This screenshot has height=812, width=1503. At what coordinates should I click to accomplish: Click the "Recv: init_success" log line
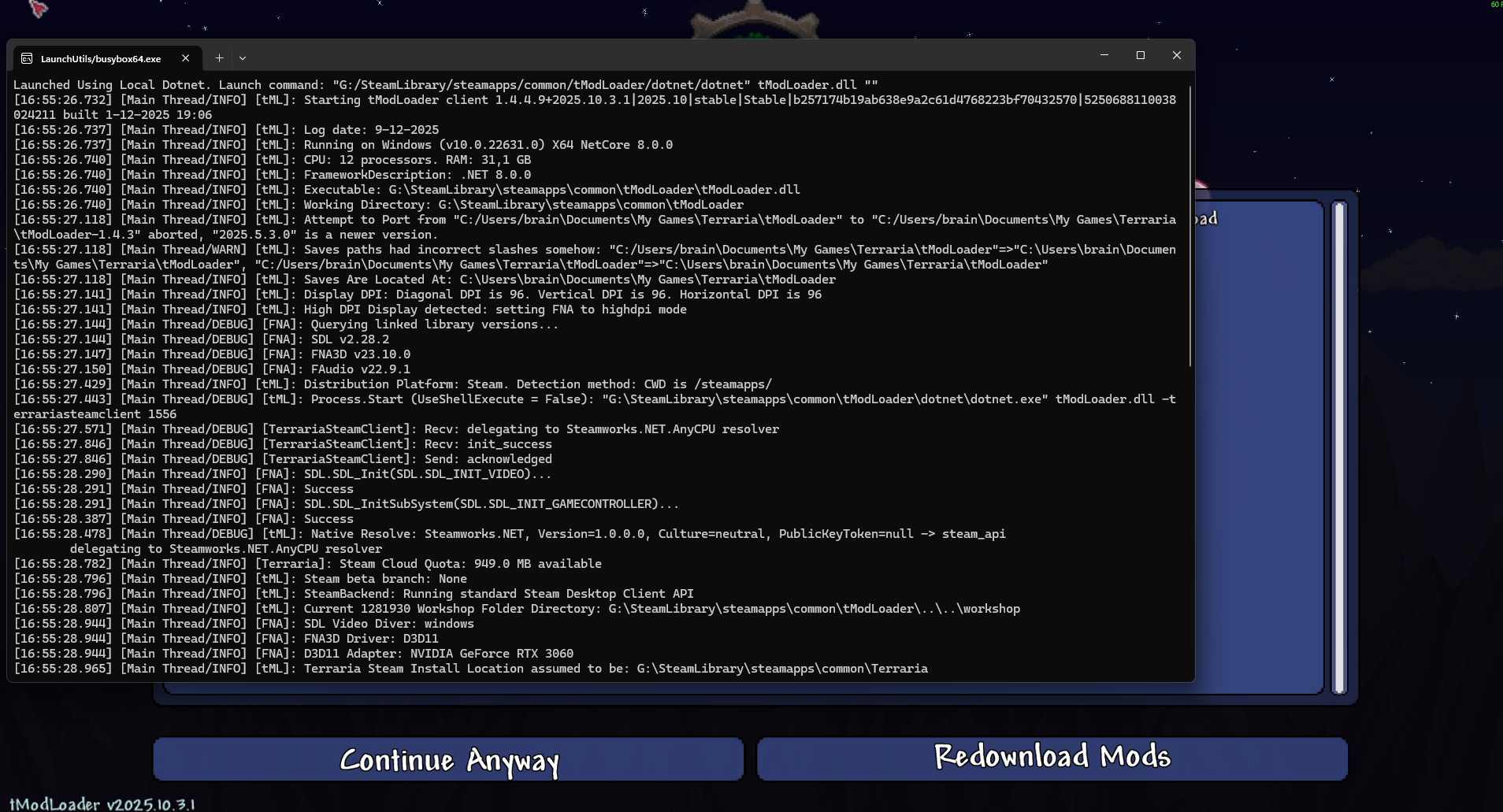pyautogui.click(x=283, y=444)
